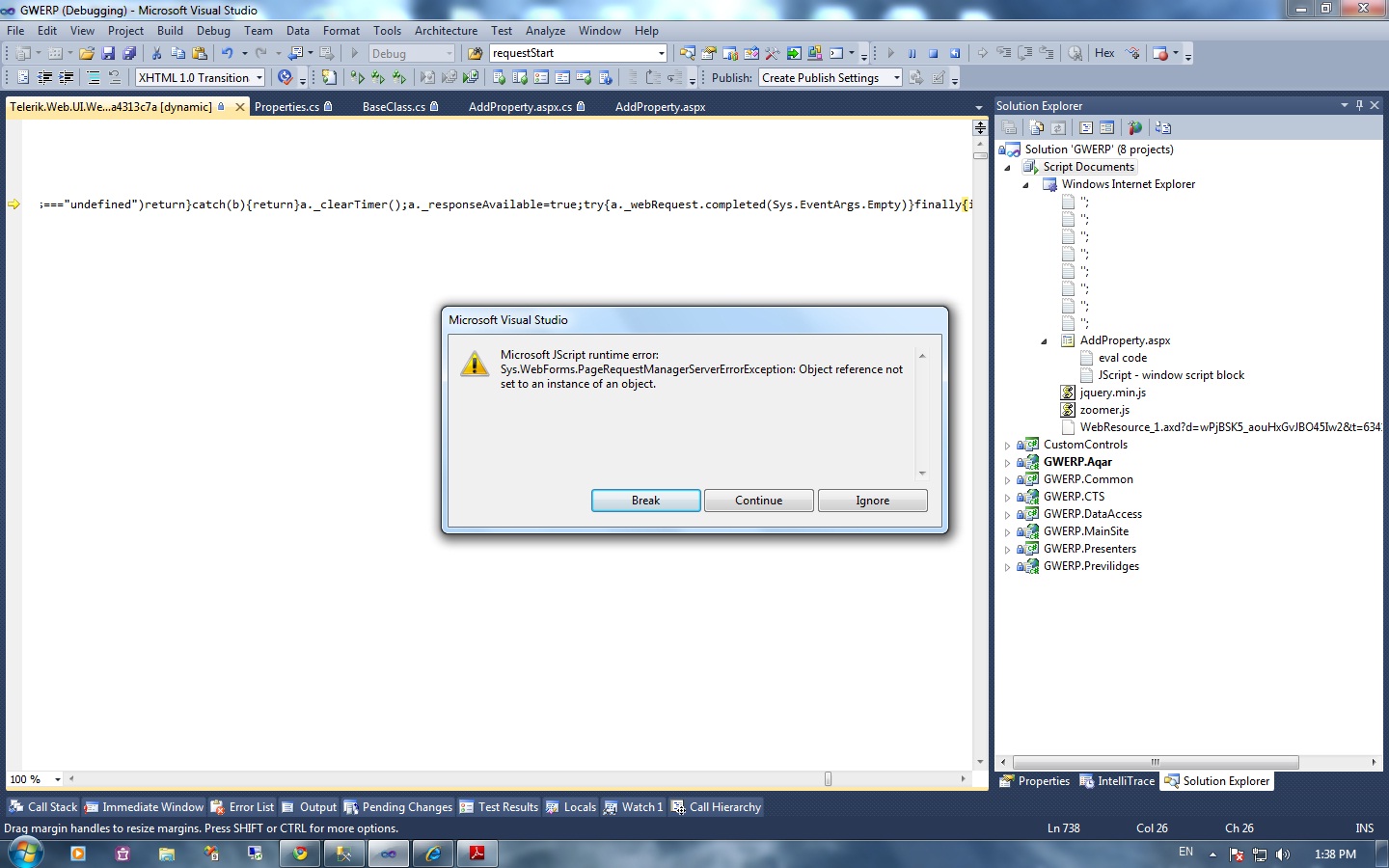Switch to the Properties.cs tab

(x=293, y=107)
